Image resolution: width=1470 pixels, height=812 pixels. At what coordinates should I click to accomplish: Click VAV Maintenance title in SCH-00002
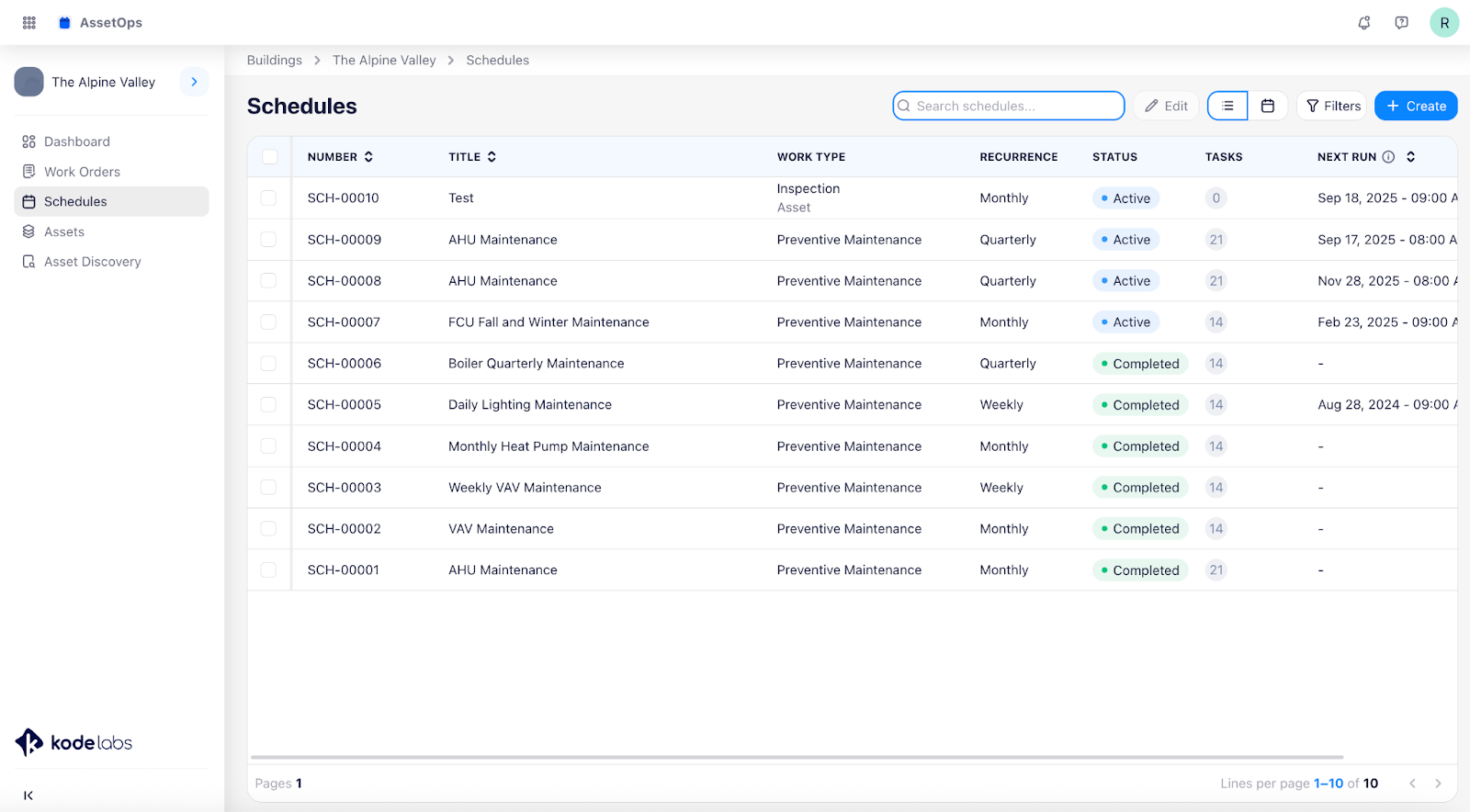pyautogui.click(x=501, y=529)
